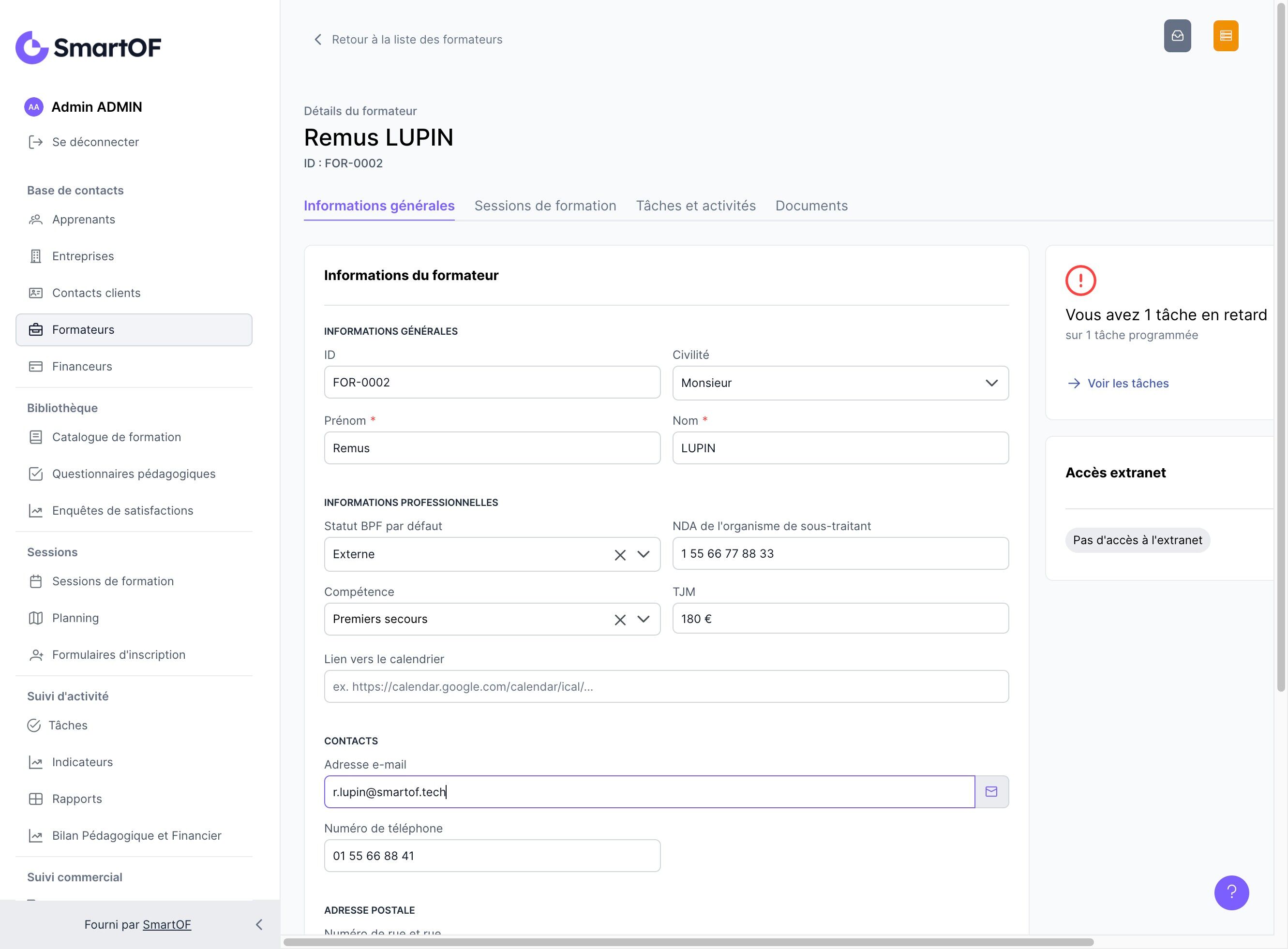Expand the Compétence dropdown arrow
The image size is (1288, 949).
pyautogui.click(x=644, y=619)
